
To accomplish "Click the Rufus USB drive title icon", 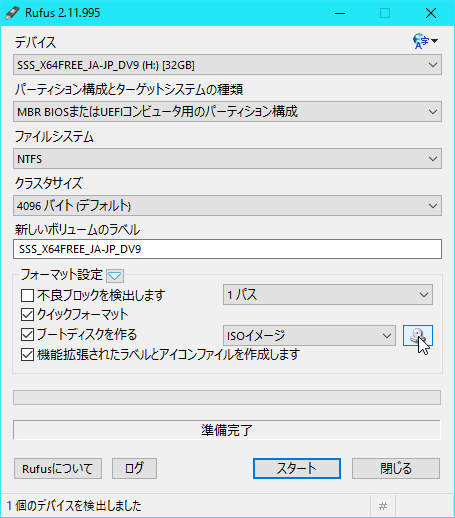I will [12, 13].
